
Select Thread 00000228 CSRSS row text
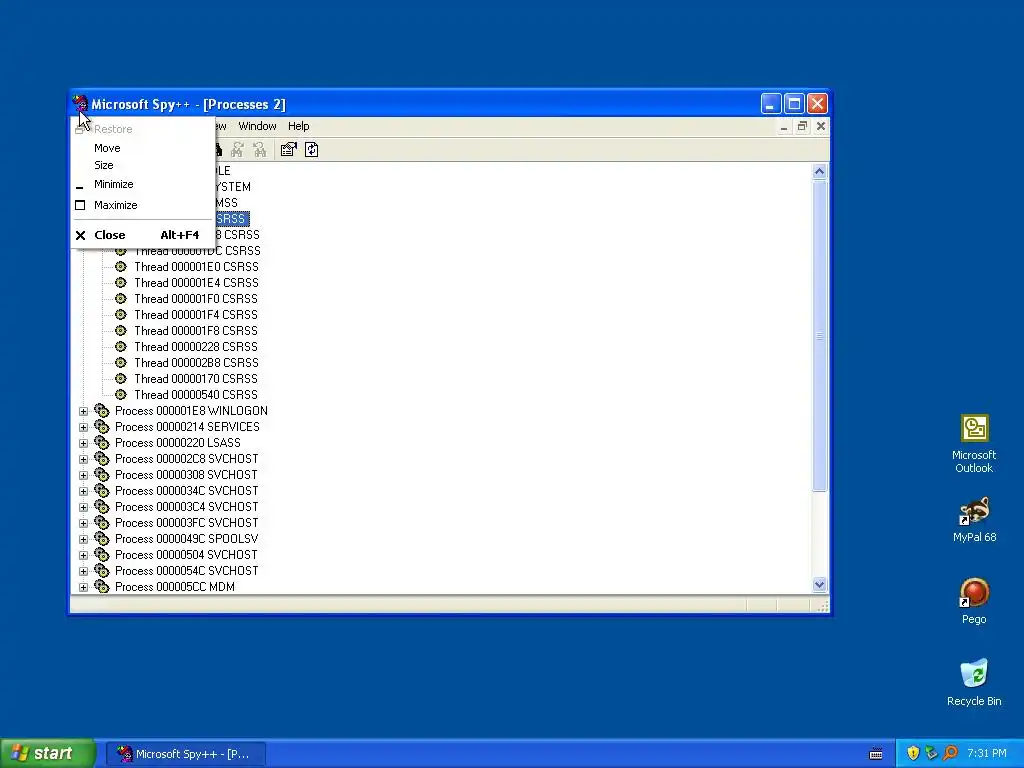196,346
